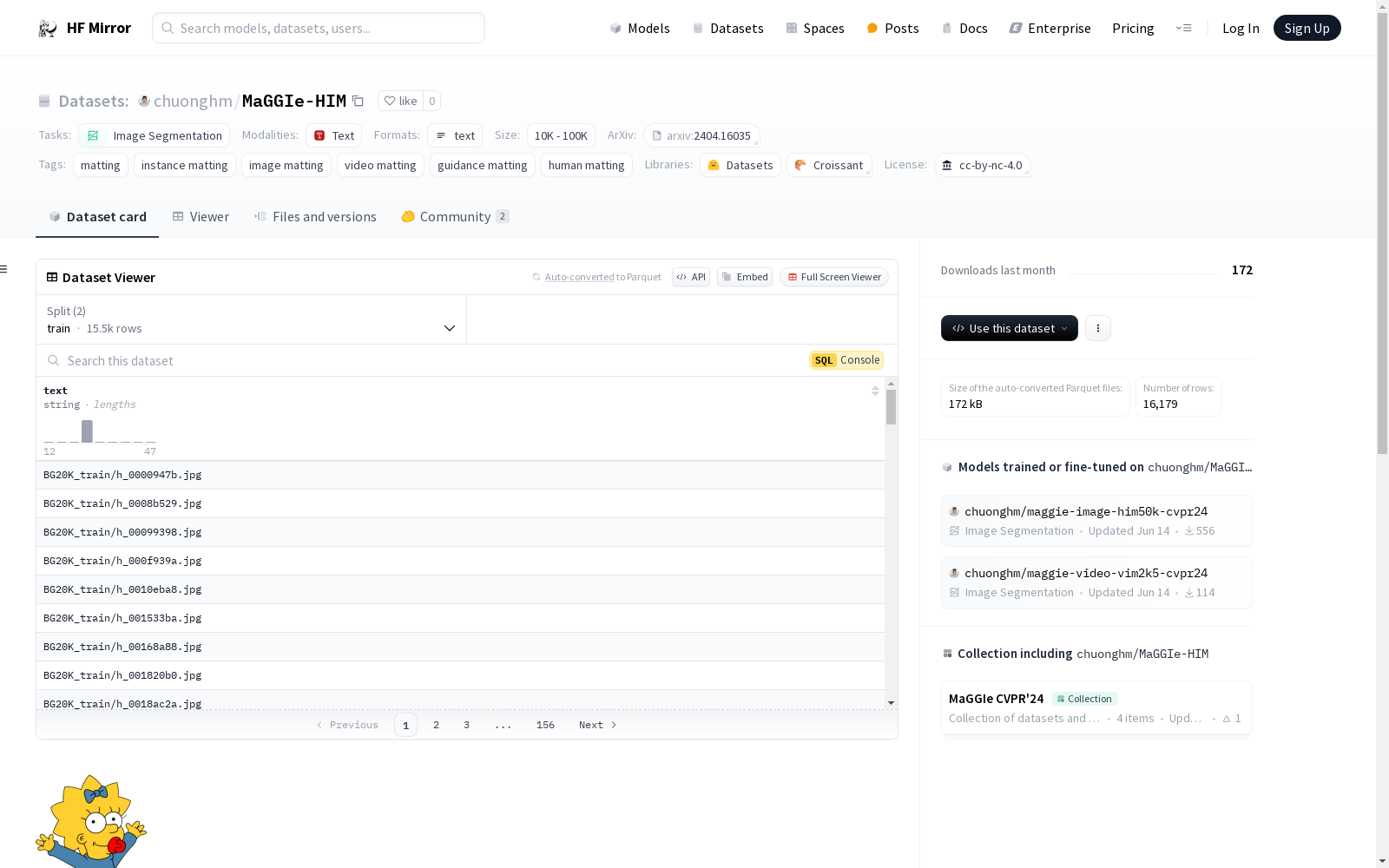Open the Models page
Viewport: 1389px width, 868px height.
coord(640,28)
